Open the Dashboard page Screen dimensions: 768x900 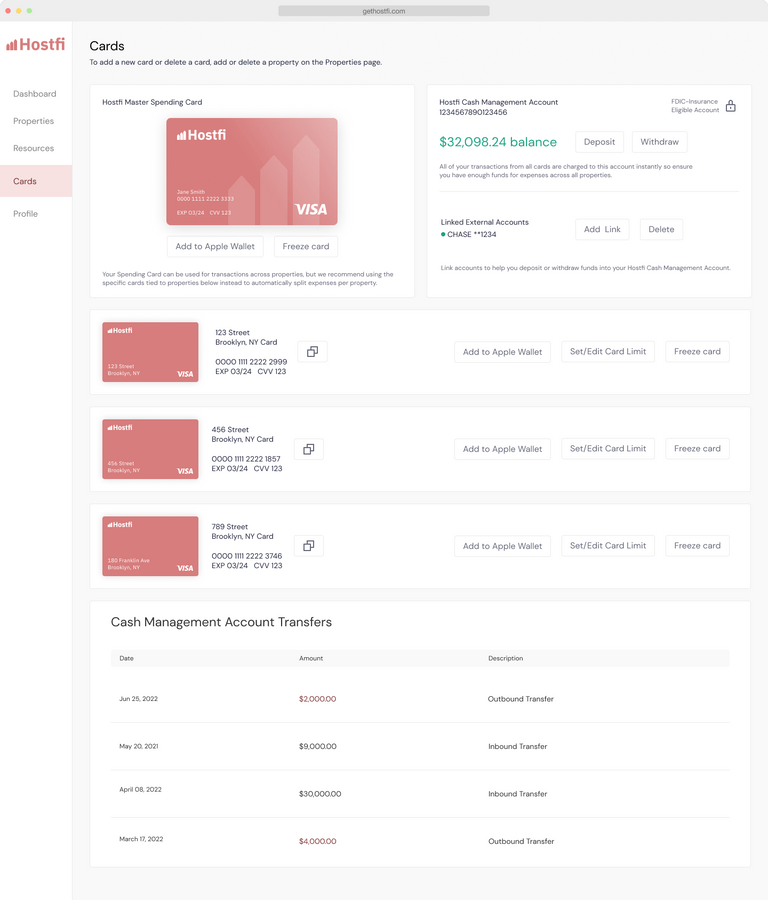point(35,94)
